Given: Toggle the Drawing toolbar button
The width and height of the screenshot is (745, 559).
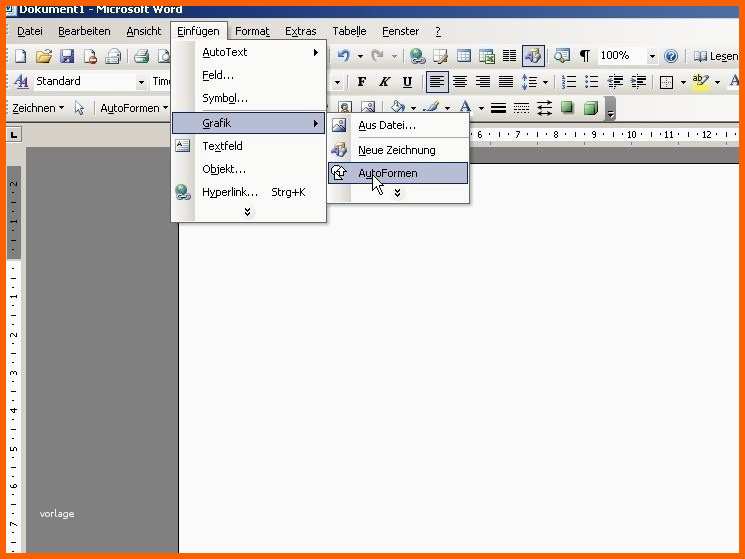Looking at the screenshot, I should 533,56.
